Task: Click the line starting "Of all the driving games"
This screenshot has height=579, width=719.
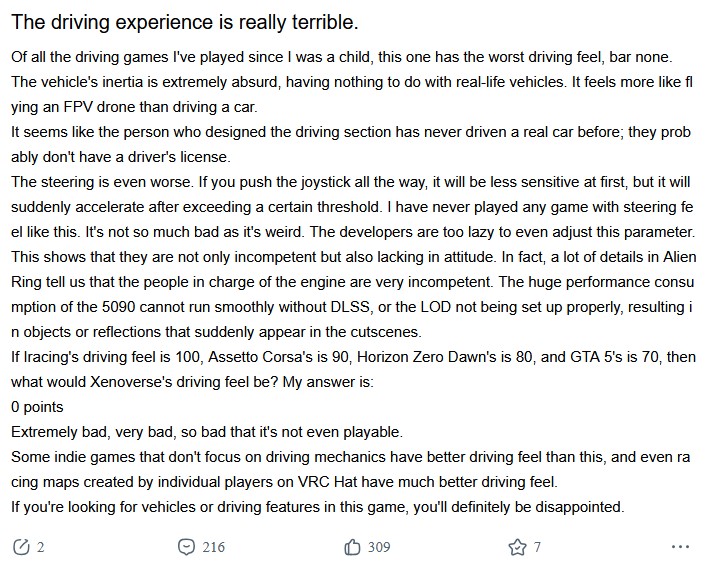Action: click(x=350, y=57)
